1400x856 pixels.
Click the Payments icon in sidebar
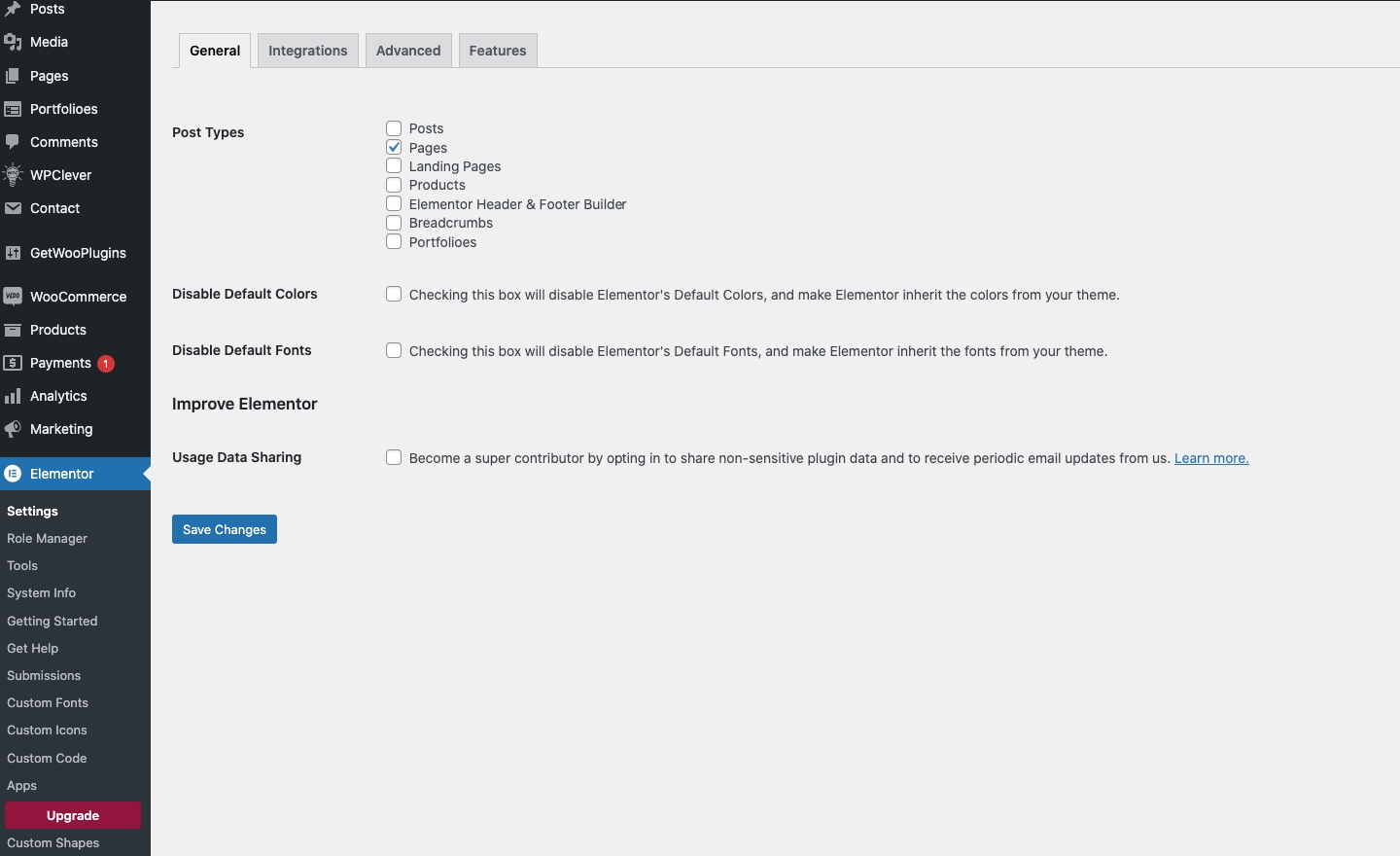click(x=13, y=363)
